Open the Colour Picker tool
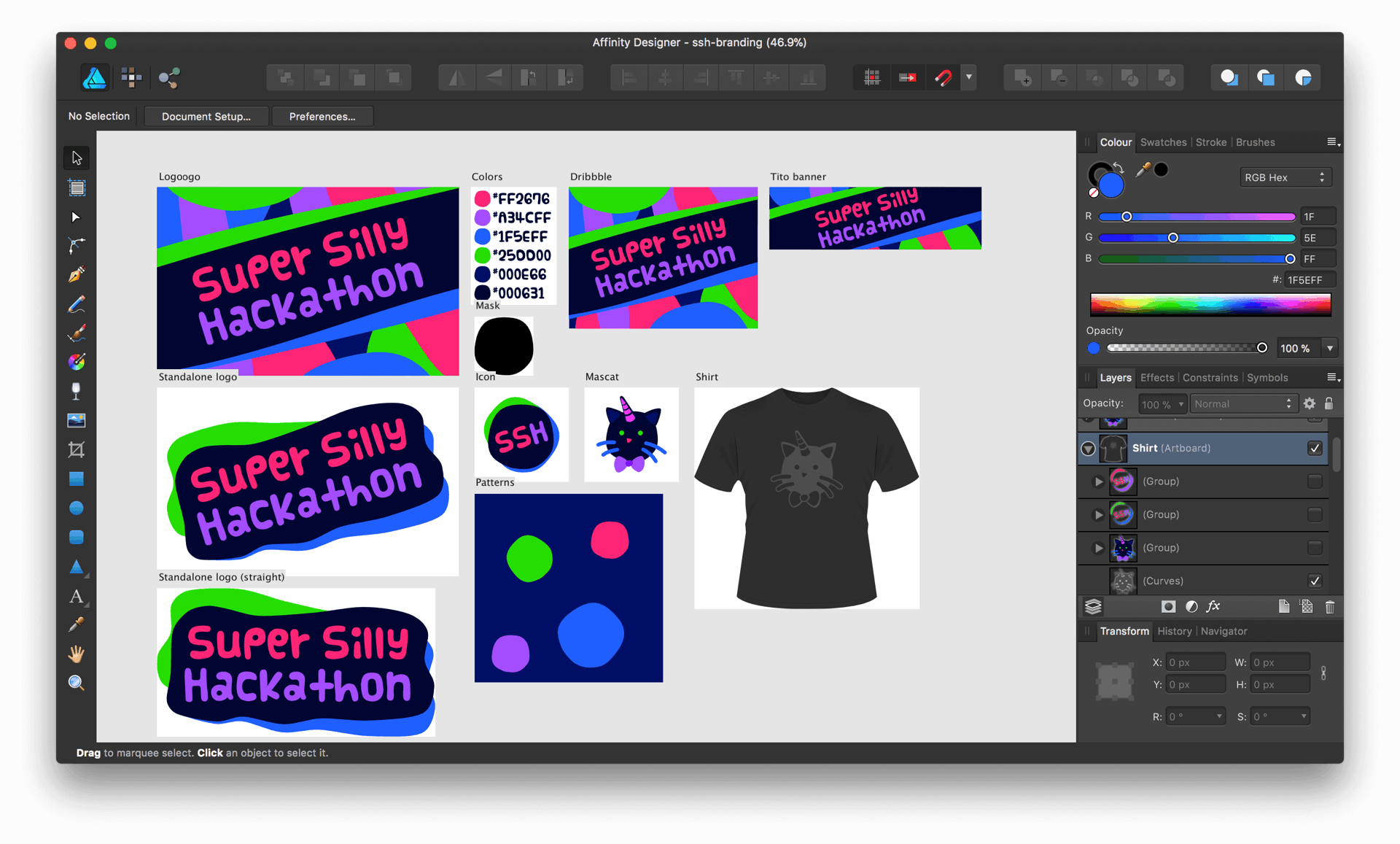Image resolution: width=1400 pixels, height=844 pixels. pyautogui.click(x=77, y=624)
